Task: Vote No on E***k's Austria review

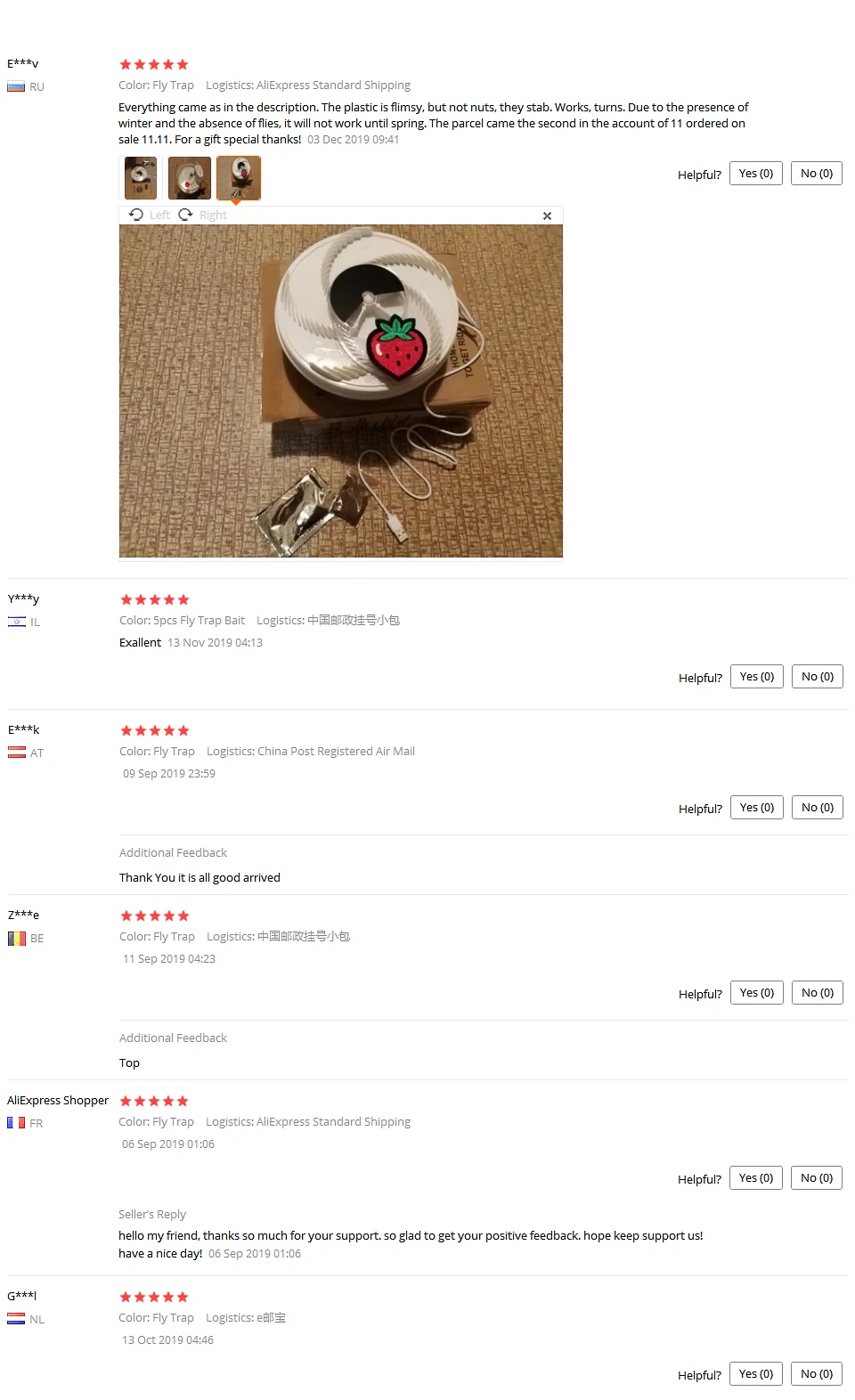Action: coord(818,808)
